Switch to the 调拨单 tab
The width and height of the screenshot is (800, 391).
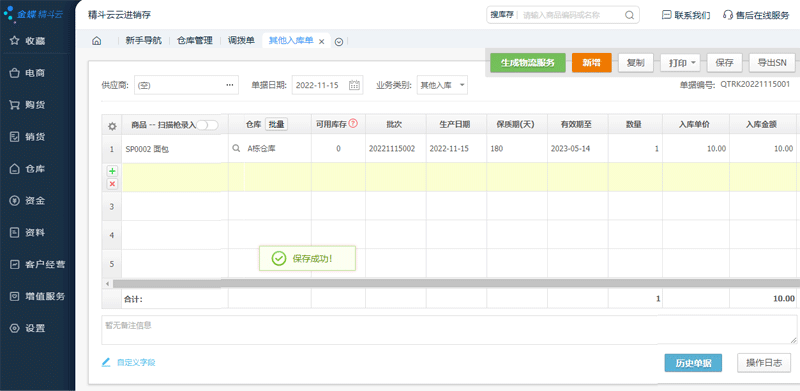[241, 41]
